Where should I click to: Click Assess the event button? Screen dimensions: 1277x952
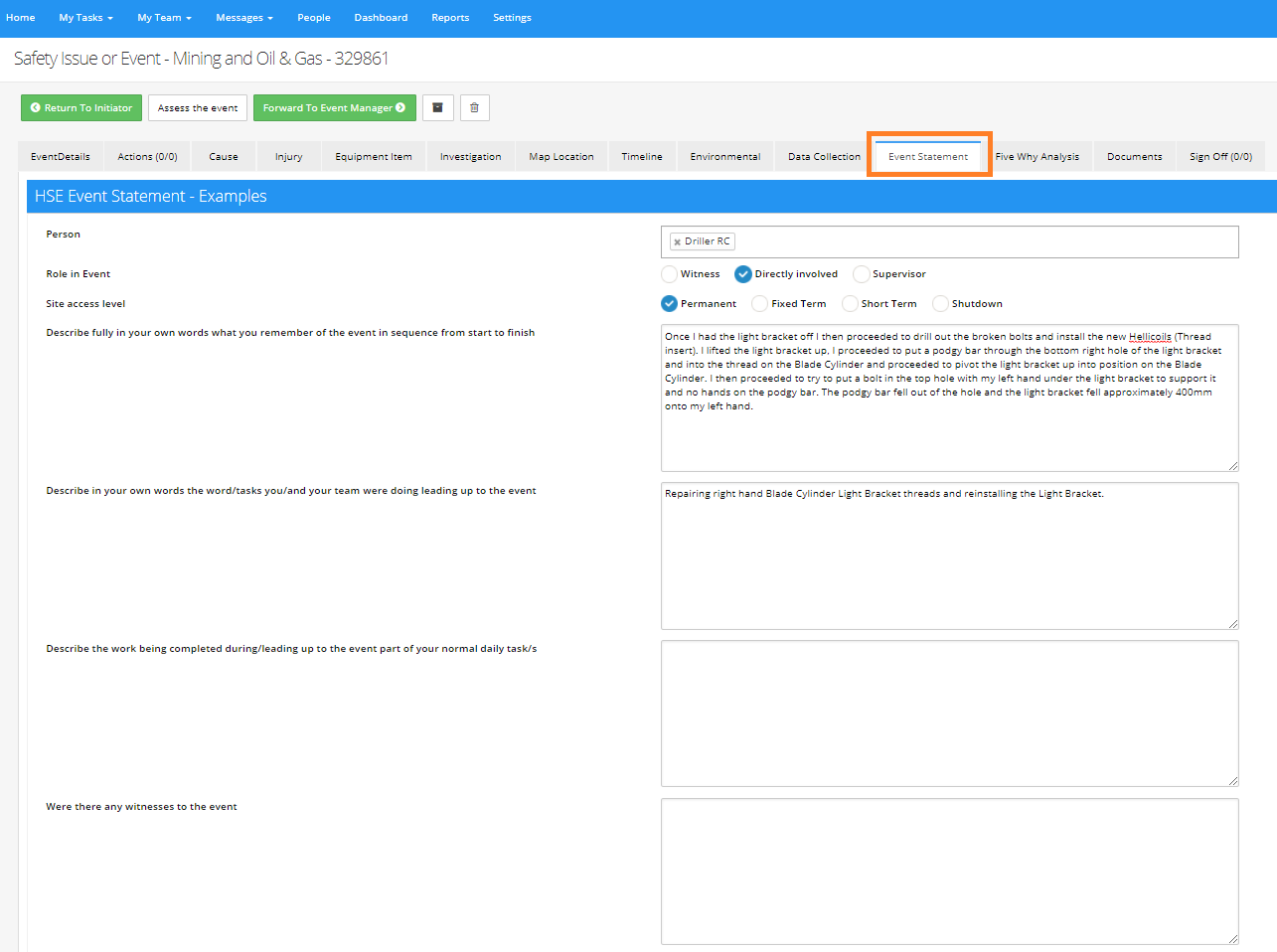[197, 107]
